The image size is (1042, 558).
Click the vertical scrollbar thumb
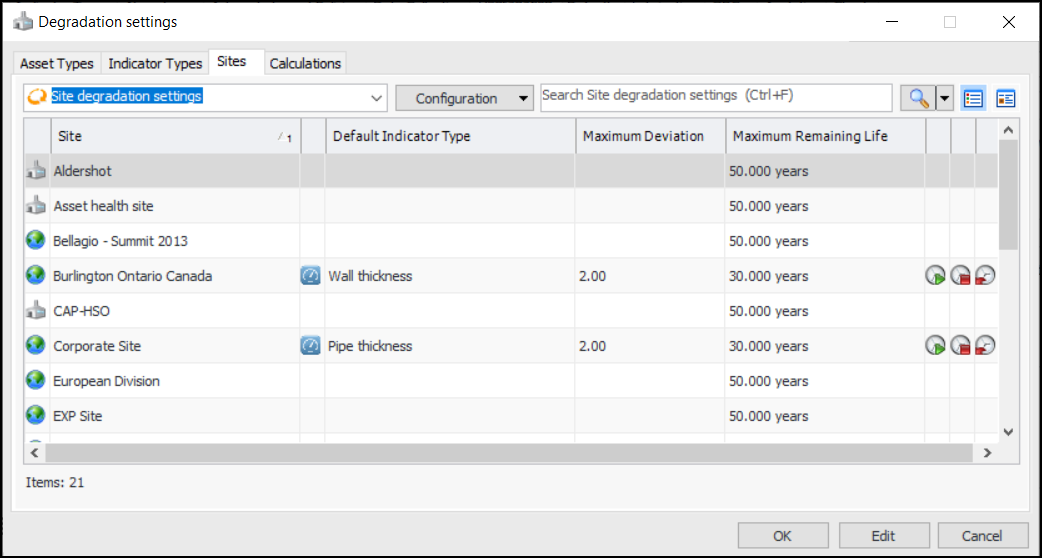[x=1008, y=195]
